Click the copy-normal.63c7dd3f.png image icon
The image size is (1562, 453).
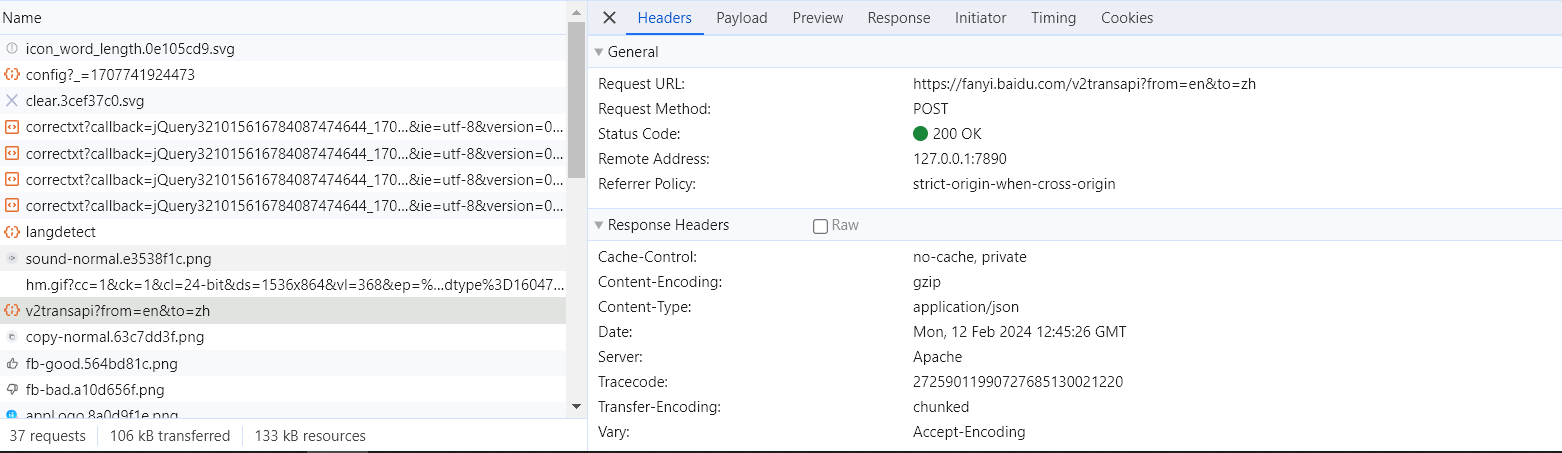(x=12, y=337)
